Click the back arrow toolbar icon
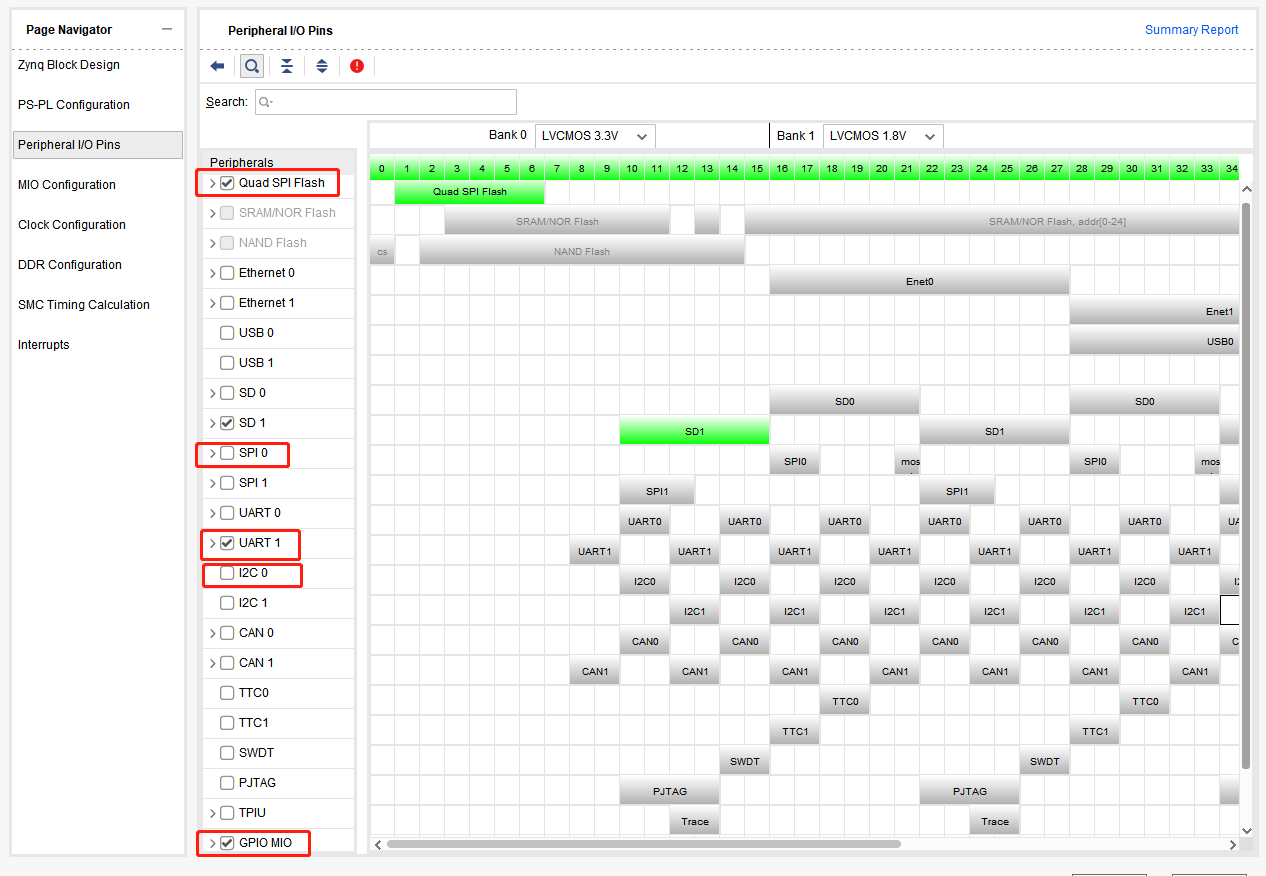The image size is (1266, 876). coord(217,66)
